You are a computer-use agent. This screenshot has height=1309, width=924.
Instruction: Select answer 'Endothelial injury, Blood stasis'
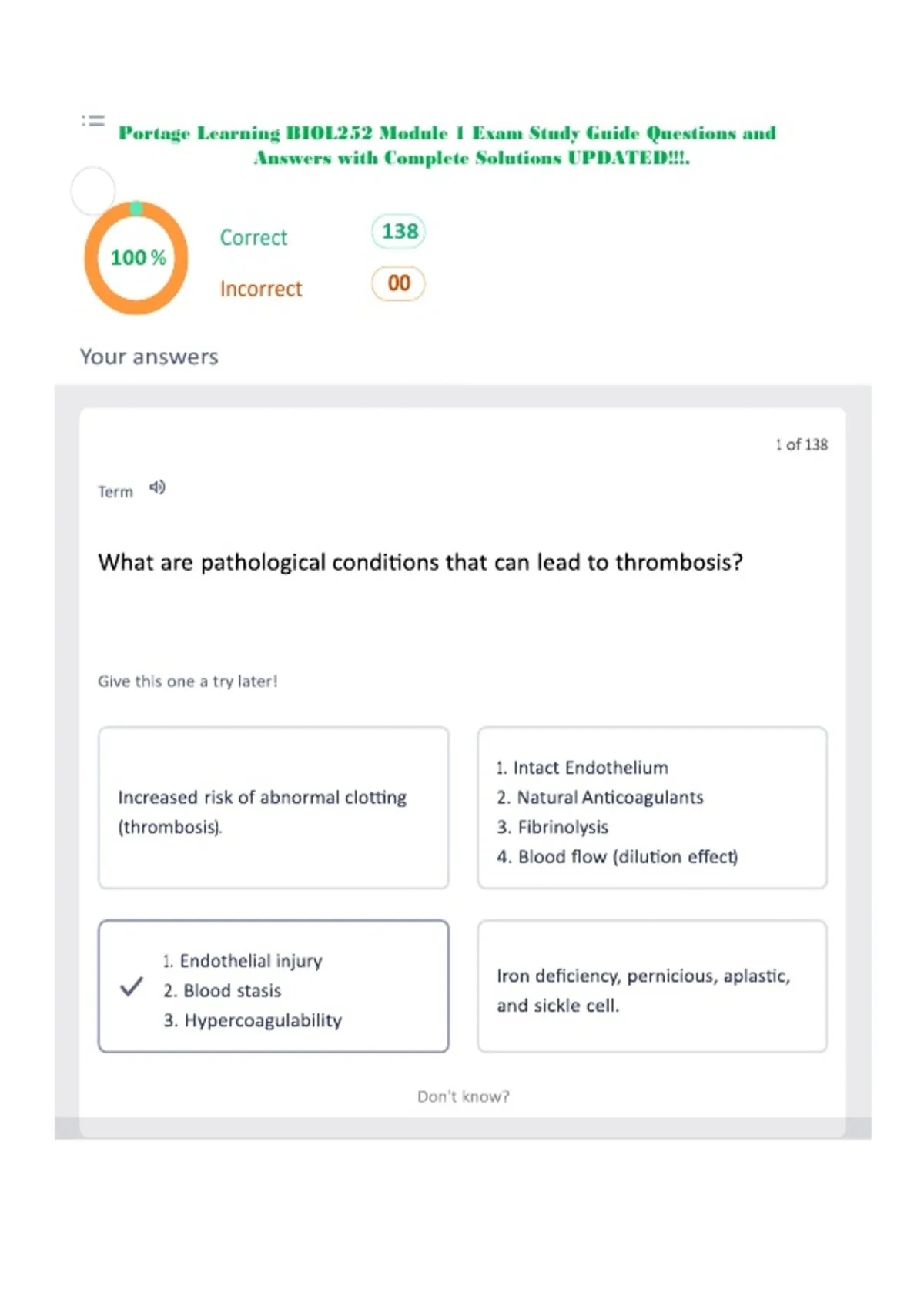pyautogui.click(x=273, y=986)
